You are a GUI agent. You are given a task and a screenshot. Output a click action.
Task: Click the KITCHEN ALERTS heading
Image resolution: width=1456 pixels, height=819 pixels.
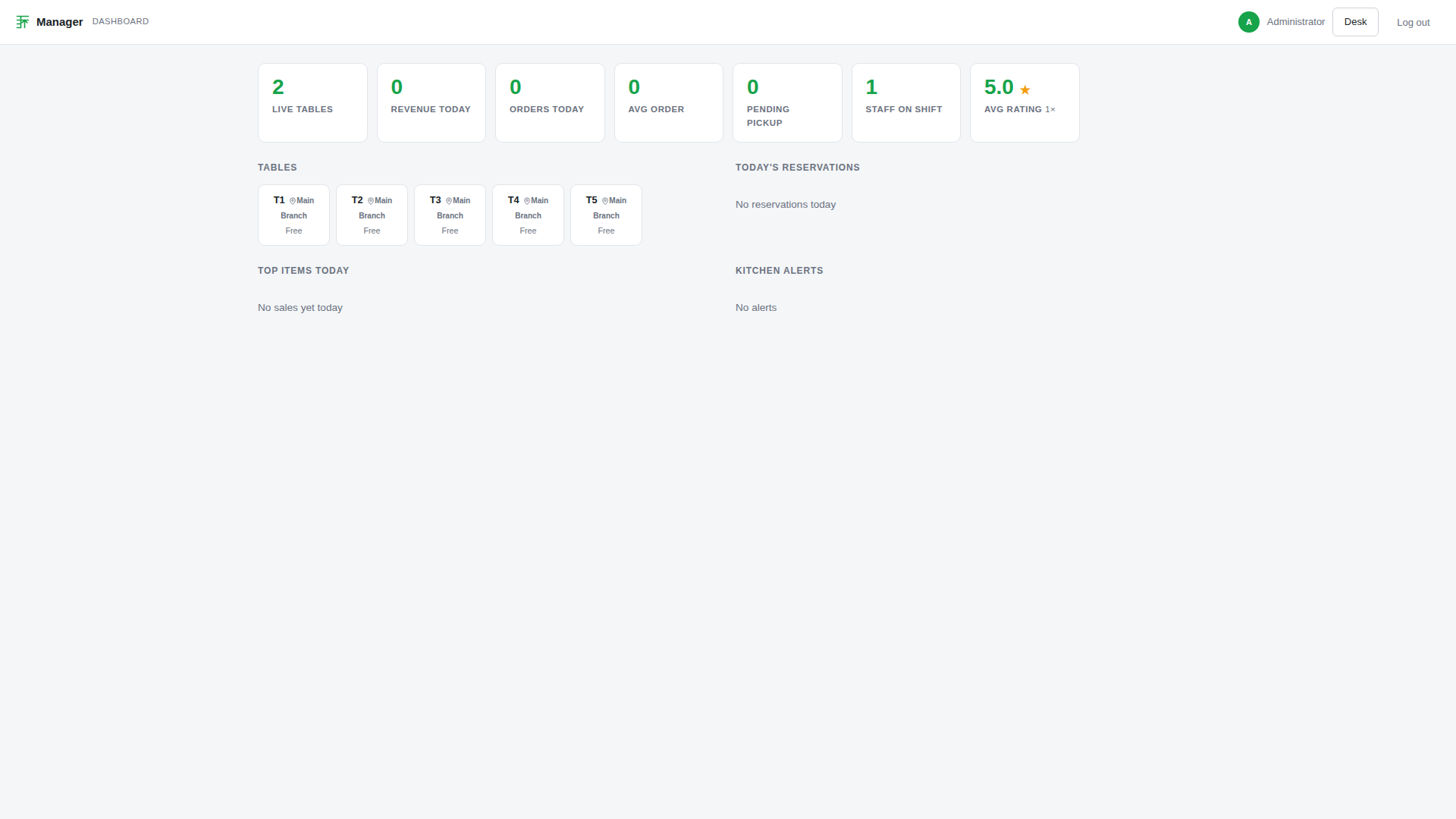click(x=780, y=271)
